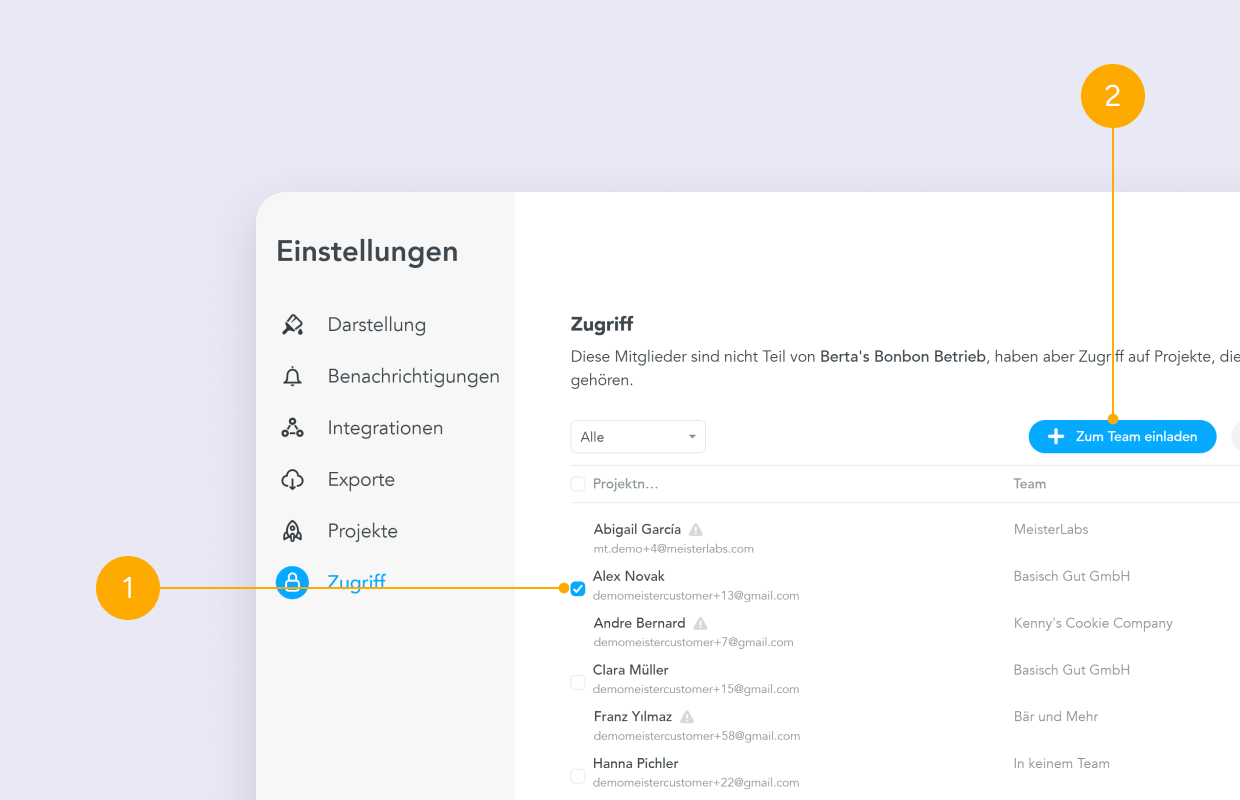
Task: Select the Zugriff settings section
Action: (x=357, y=582)
